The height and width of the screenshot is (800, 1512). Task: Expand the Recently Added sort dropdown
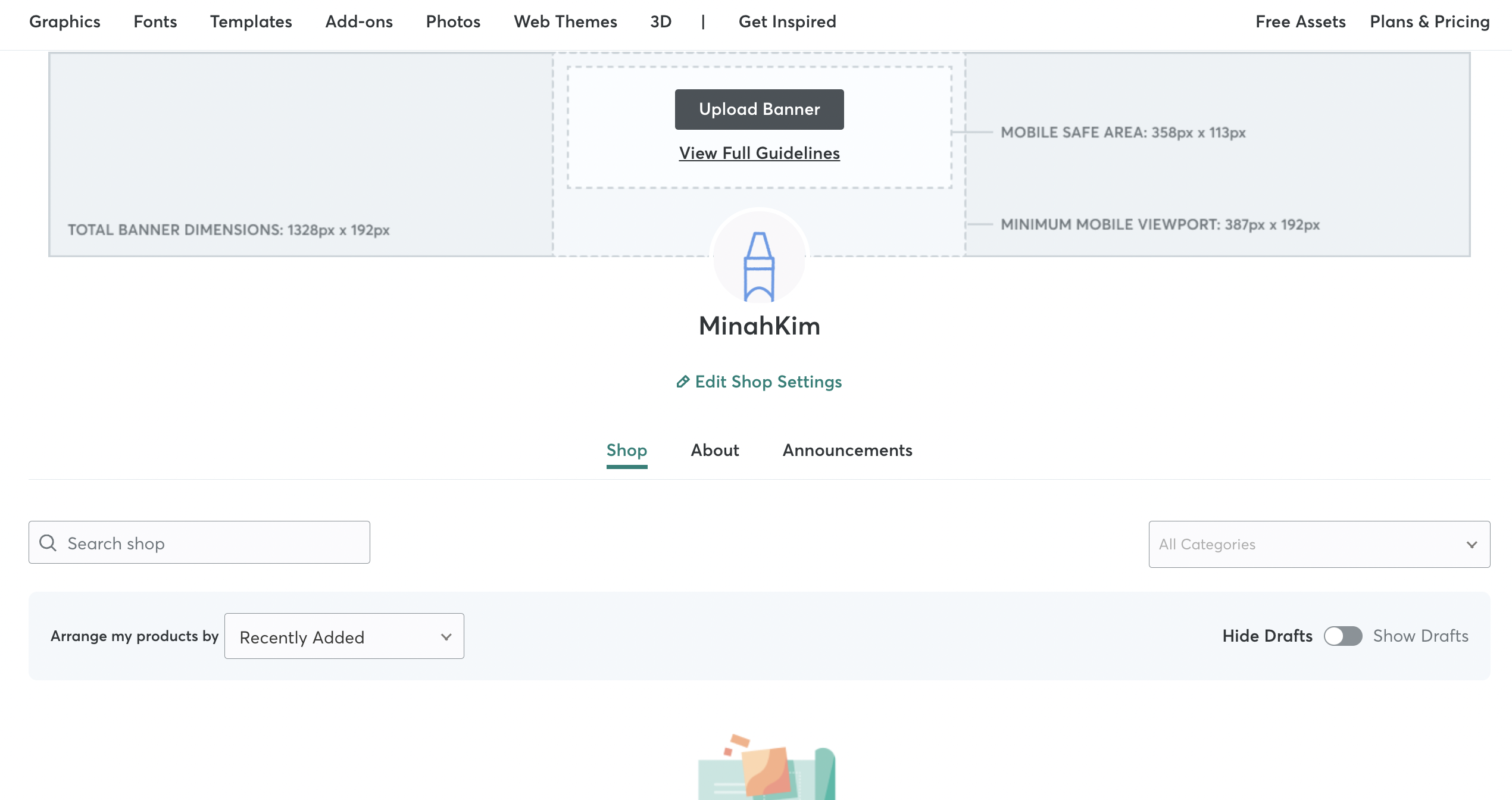coord(344,636)
